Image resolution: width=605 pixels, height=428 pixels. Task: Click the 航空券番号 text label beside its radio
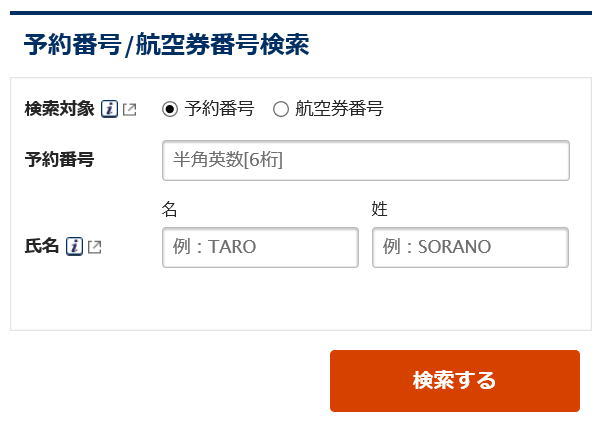[x=339, y=109]
